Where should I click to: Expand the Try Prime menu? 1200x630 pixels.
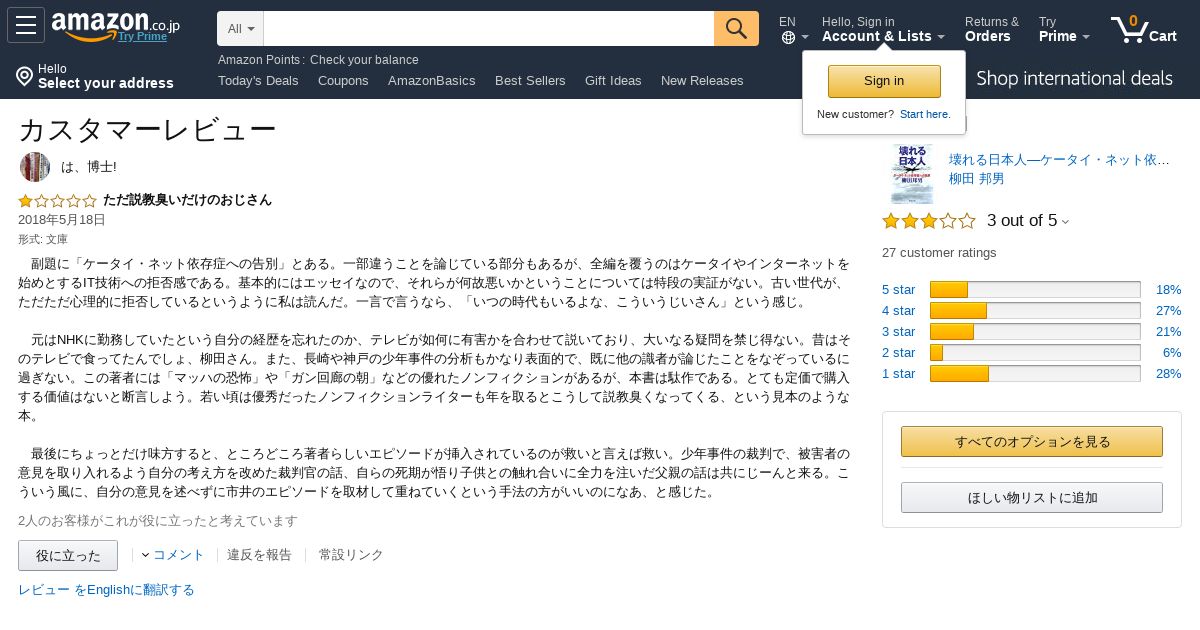[x=1064, y=29]
